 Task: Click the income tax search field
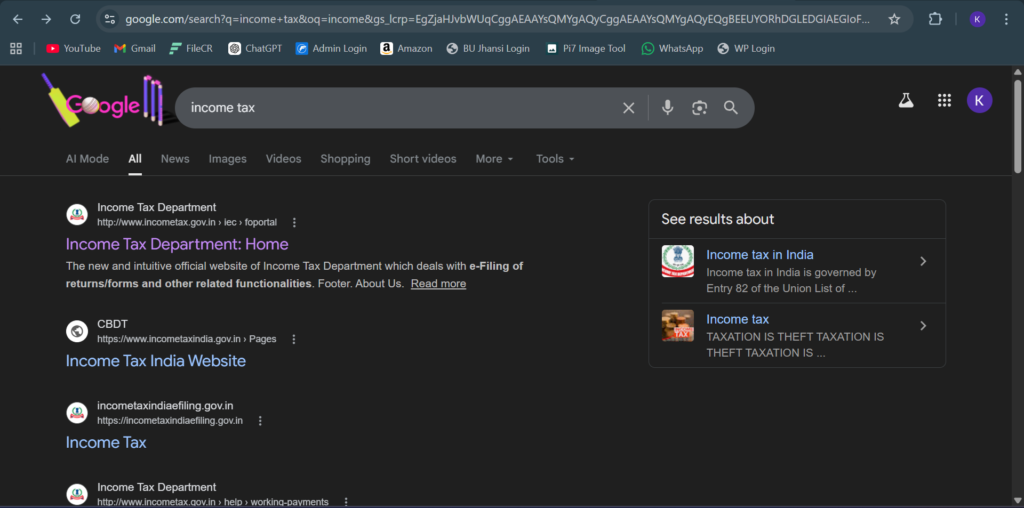click(x=400, y=108)
